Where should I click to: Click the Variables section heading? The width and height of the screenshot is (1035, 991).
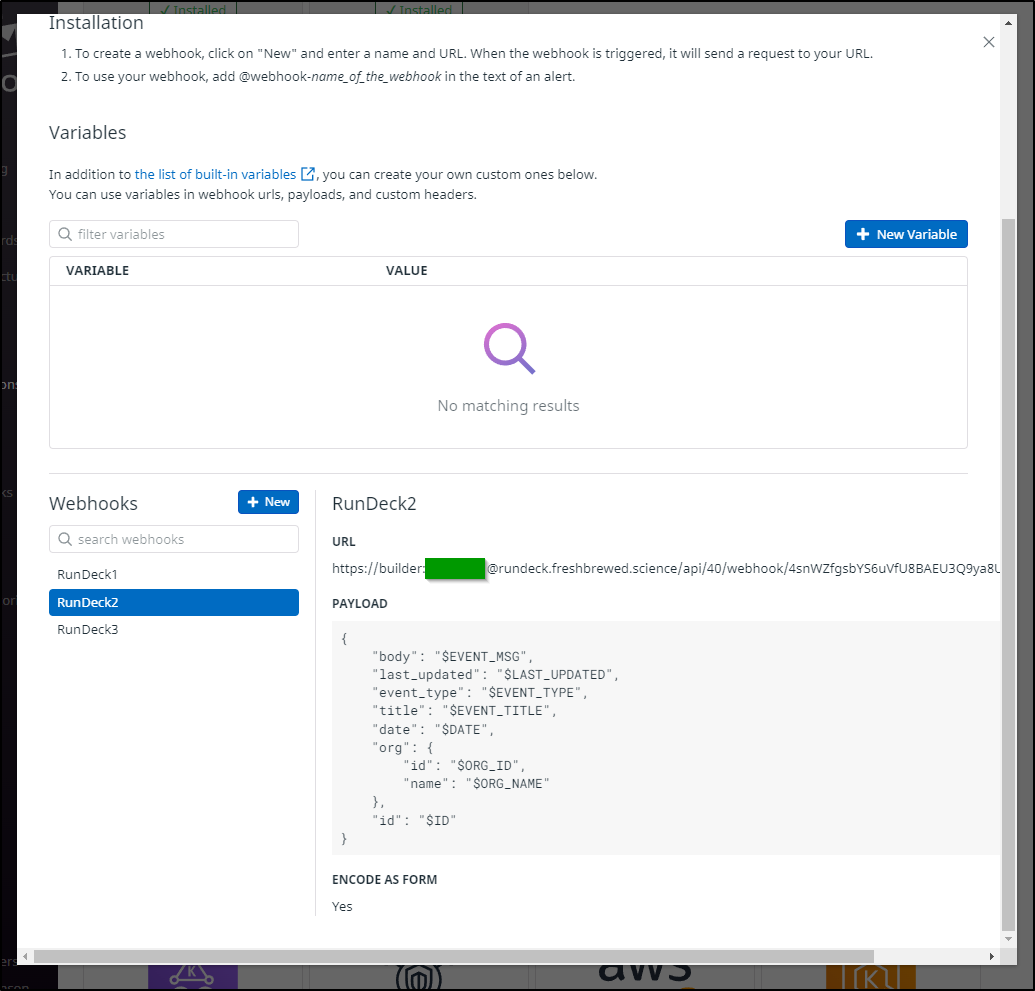tap(87, 133)
